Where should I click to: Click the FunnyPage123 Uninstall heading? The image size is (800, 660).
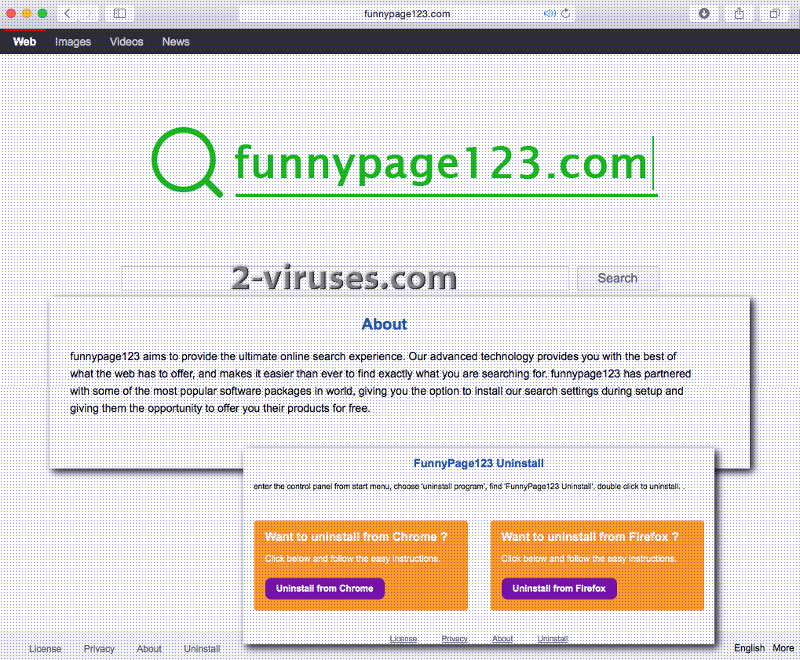click(x=479, y=463)
